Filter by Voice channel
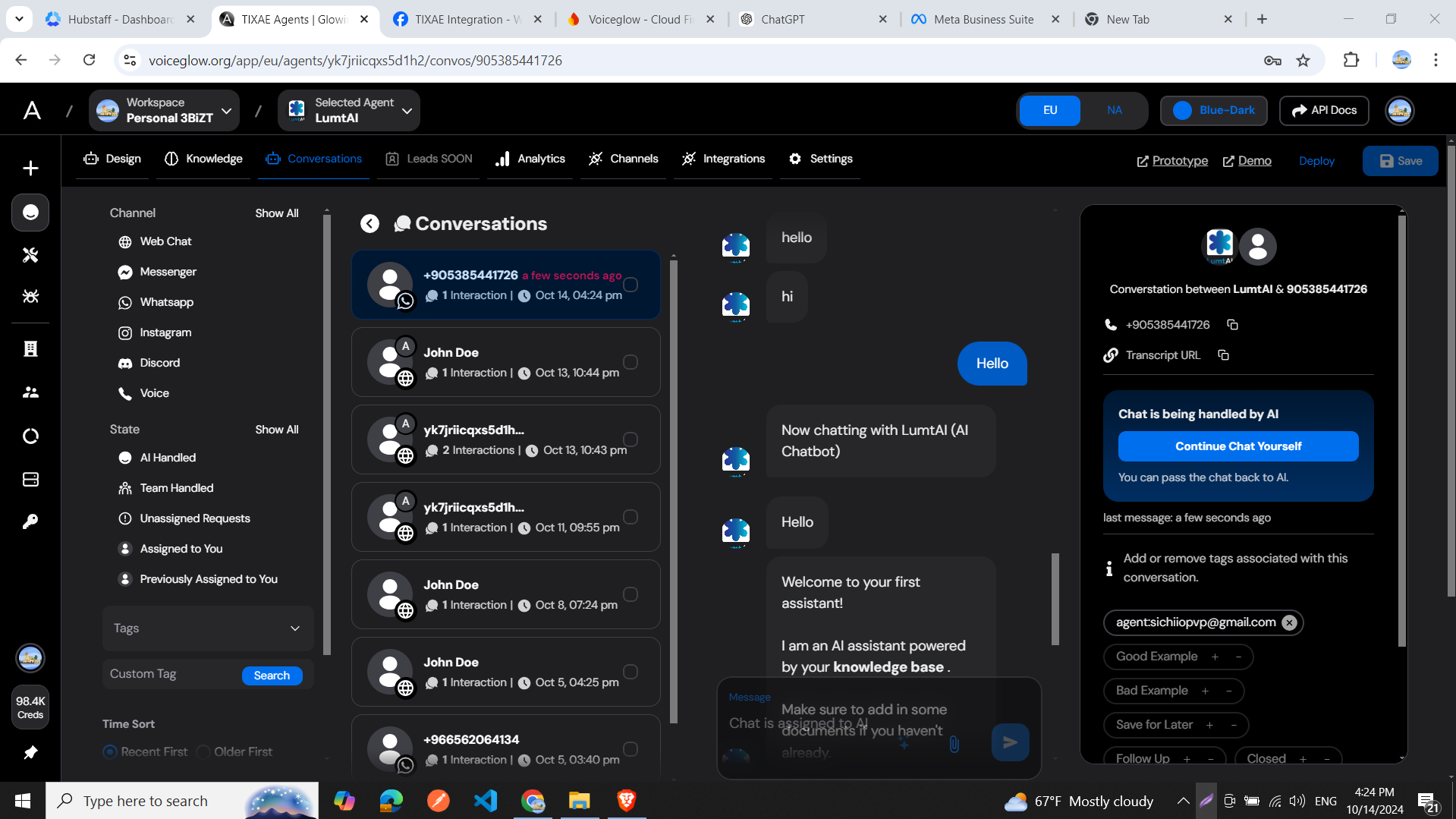The width and height of the screenshot is (1456, 819). coord(143,393)
